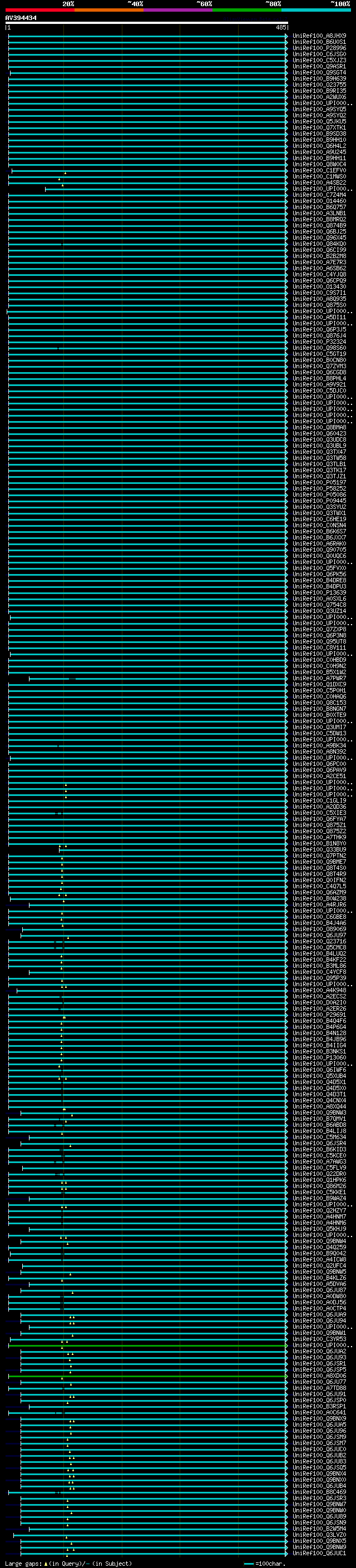356x1568 pixels.
Task: Select the UniRef100_A4SB22 label
Action: click(319, 182)
